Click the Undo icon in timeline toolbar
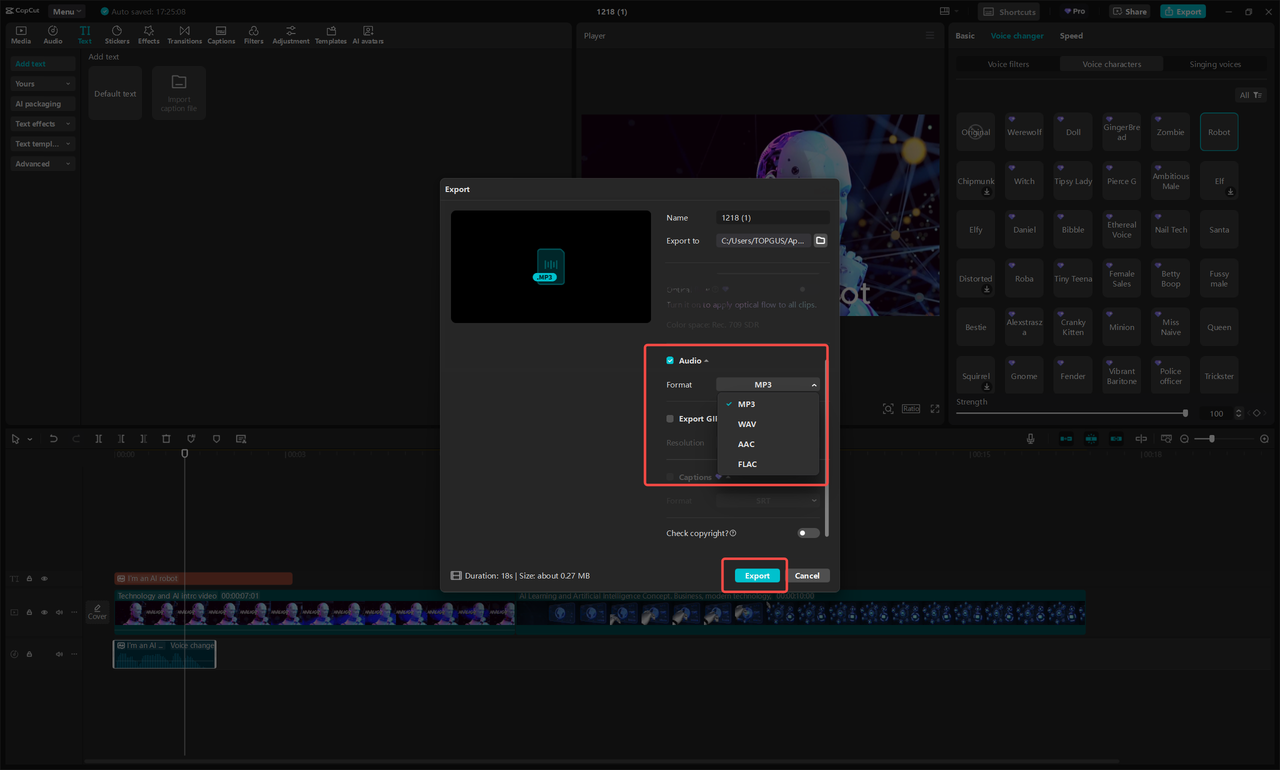The width and height of the screenshot is (1280, 770). pyautogui.click(x=53, y=438)
